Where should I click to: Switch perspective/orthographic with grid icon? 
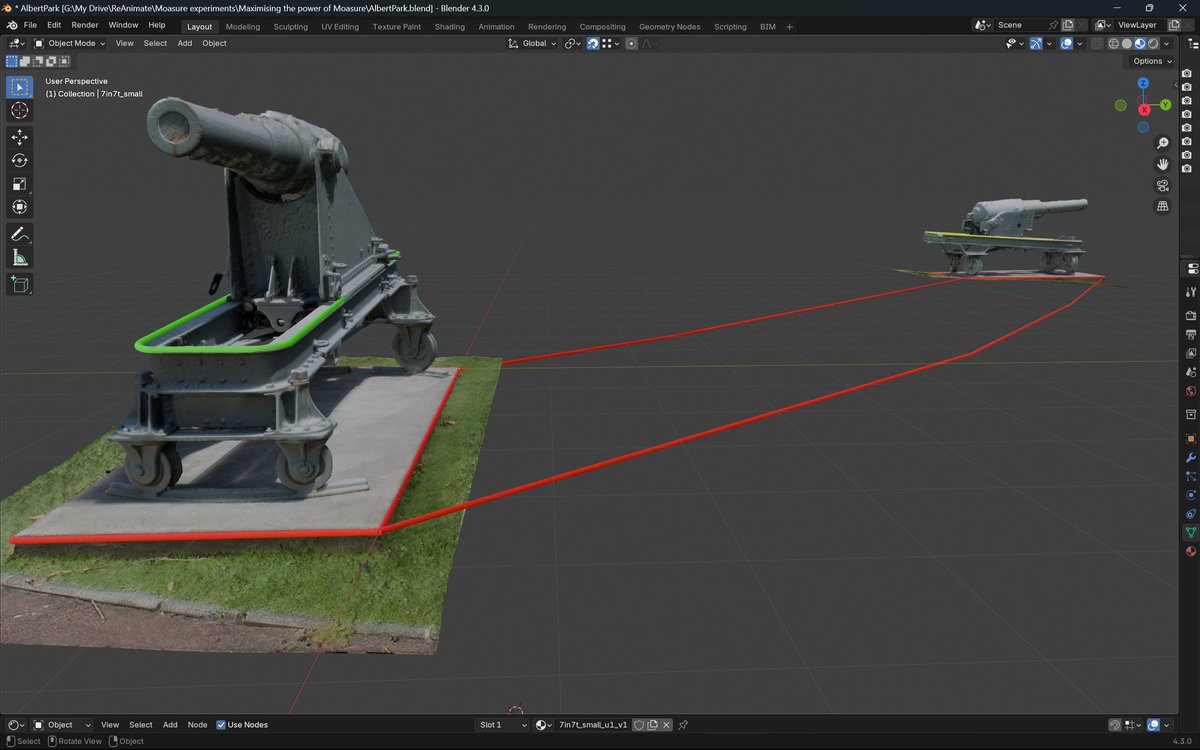coord(1162,206)
